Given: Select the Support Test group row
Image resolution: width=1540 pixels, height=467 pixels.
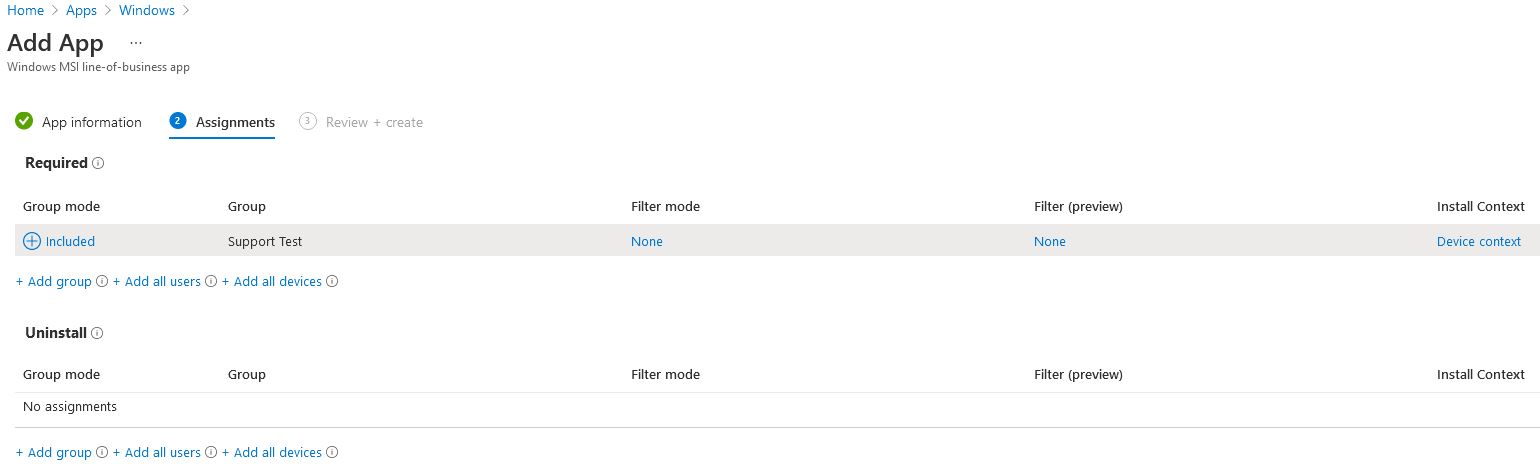Looking at the screenshot, I should click(x=770, y=241).
